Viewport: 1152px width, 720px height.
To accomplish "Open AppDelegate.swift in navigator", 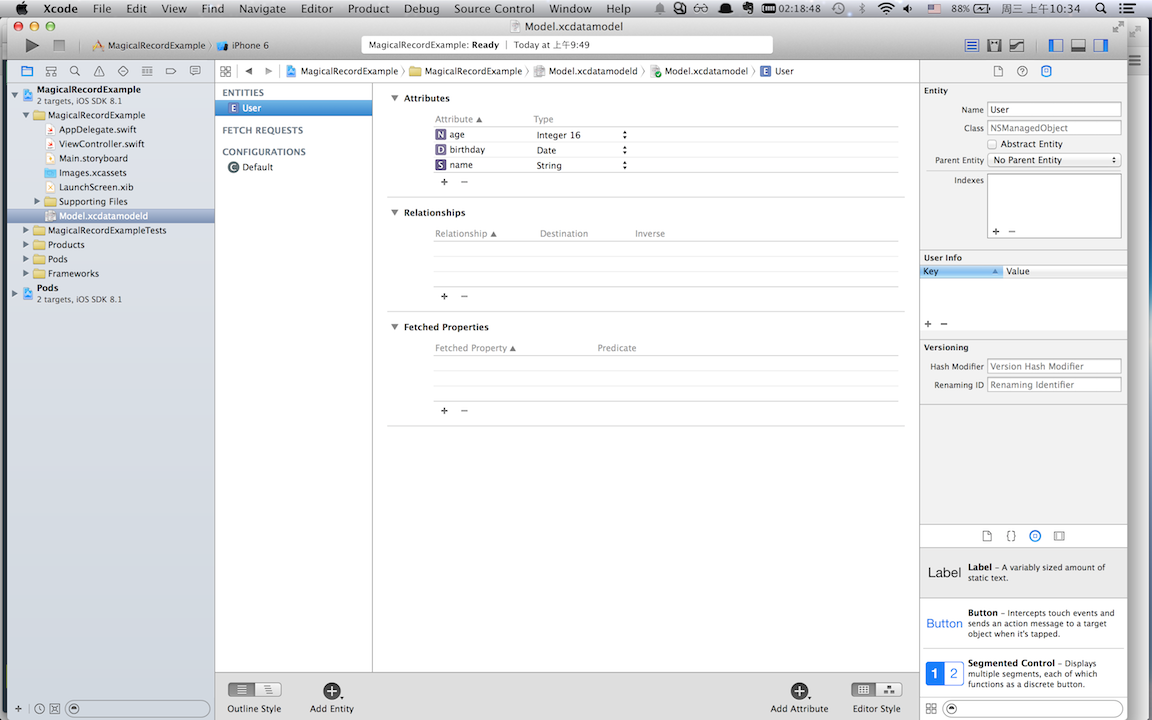I will (98, 129).
